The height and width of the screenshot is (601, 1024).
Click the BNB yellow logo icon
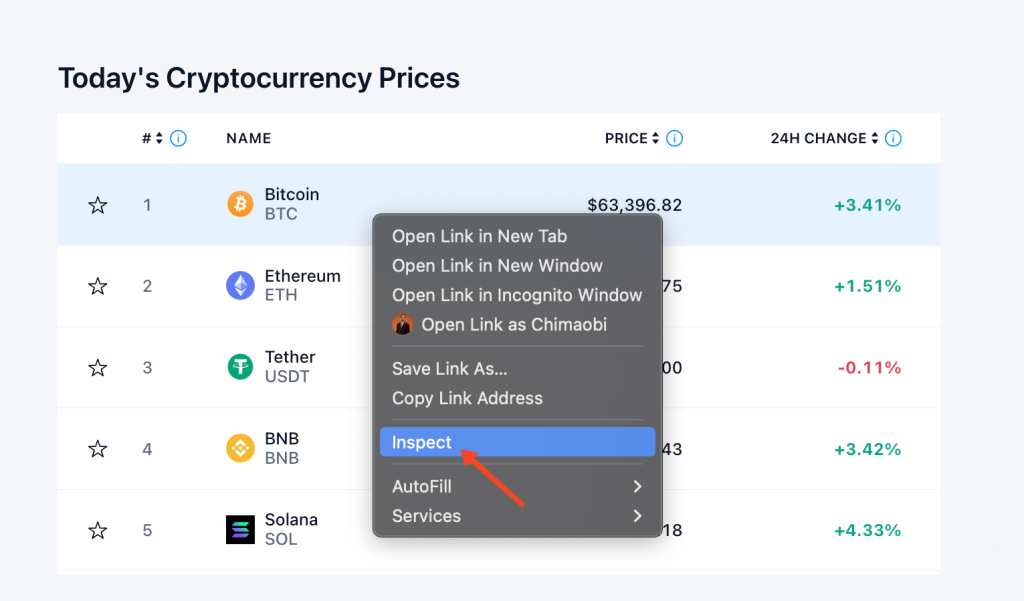click(240, 448)
